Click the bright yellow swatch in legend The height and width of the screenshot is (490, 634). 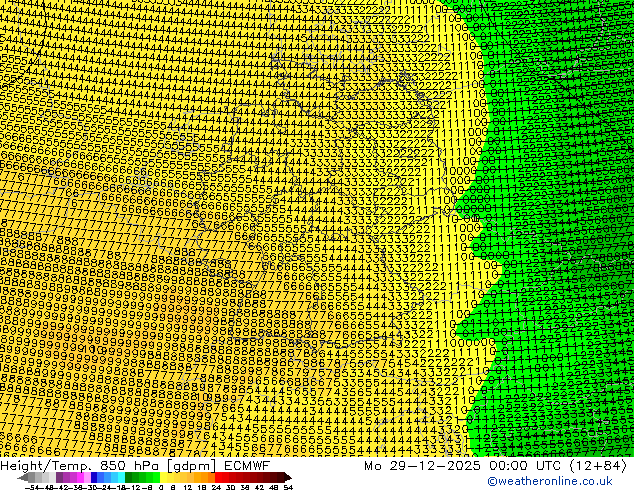pyautogui.click(x=163, y=478)
